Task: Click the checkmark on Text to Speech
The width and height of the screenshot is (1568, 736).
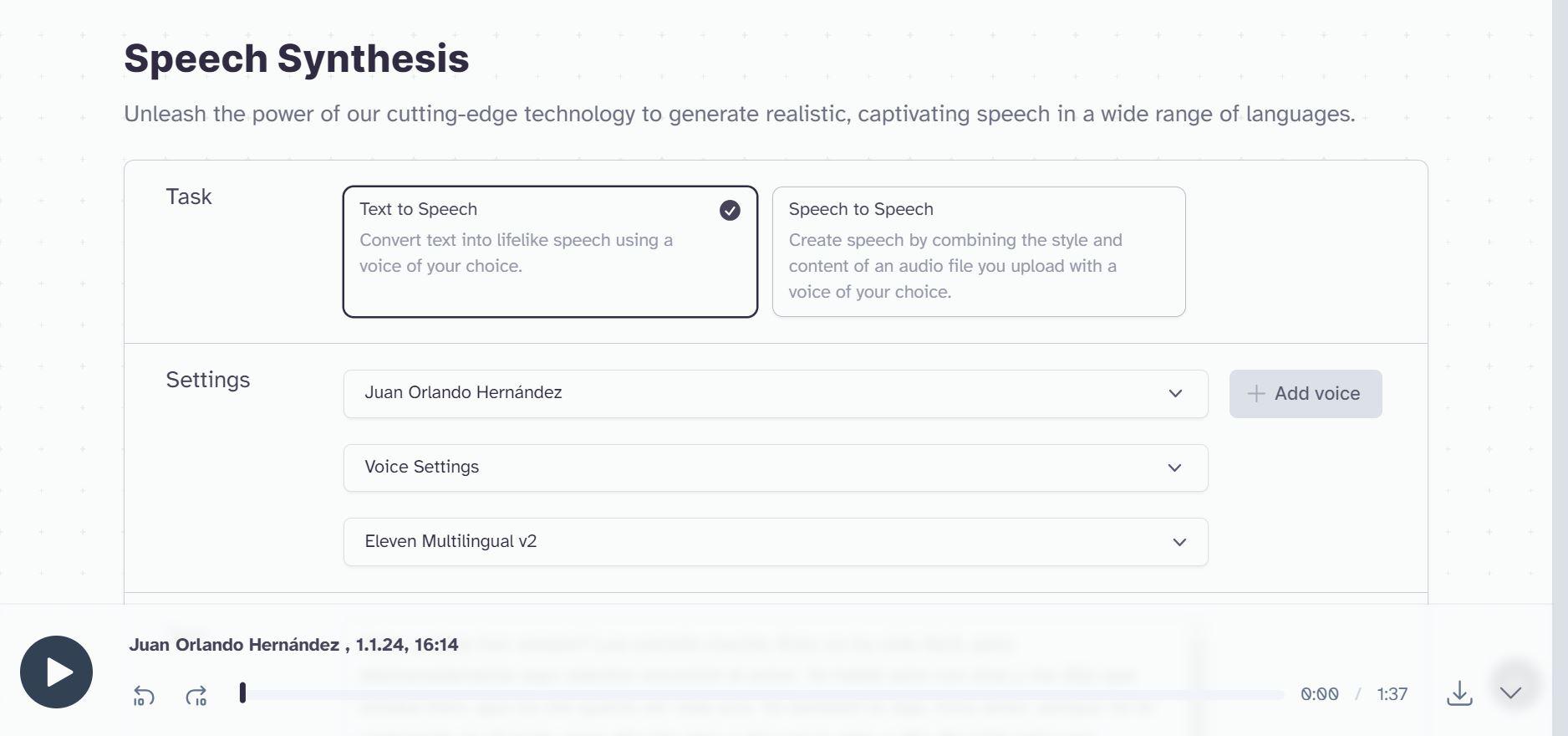Action: click(x=730, y=210)
